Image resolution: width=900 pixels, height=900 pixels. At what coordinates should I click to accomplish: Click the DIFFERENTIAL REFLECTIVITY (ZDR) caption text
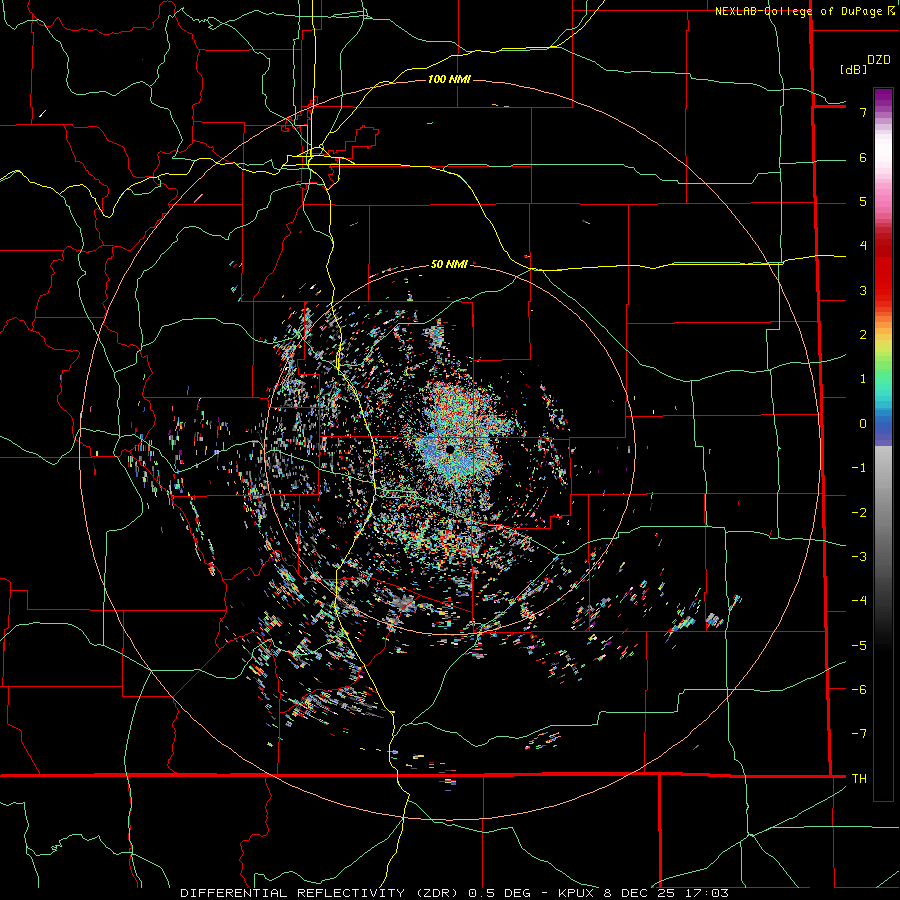tap(321, 893)
